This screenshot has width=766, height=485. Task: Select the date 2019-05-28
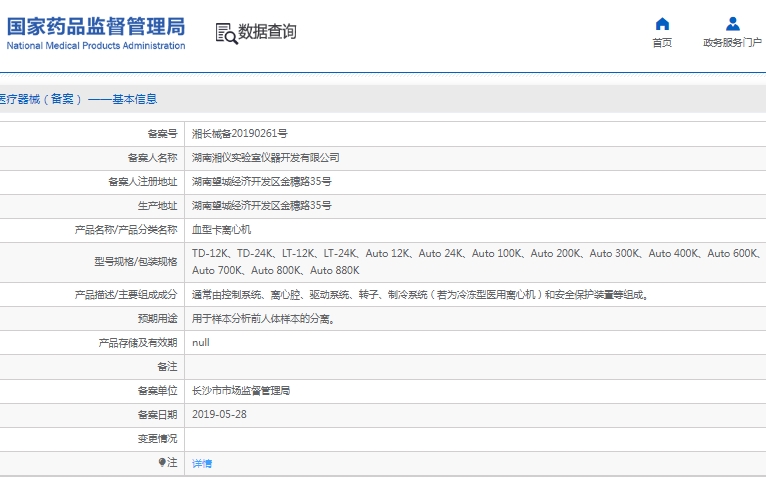(219, 415)
